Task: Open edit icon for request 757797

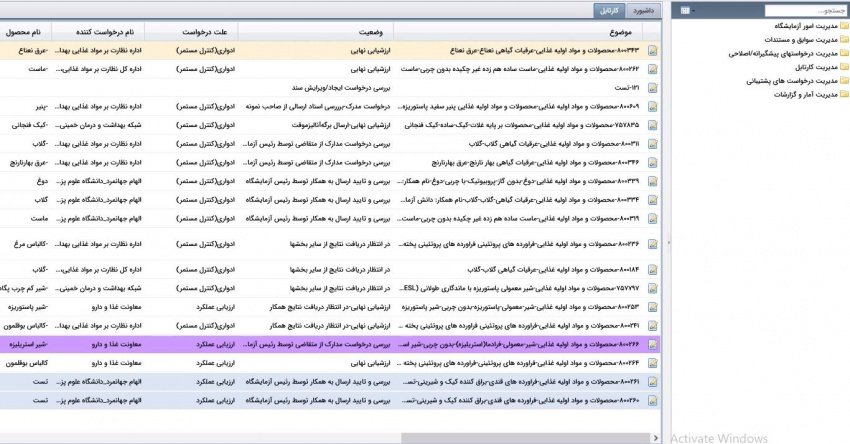Action: pyautogui.click(x=653, y=288)
